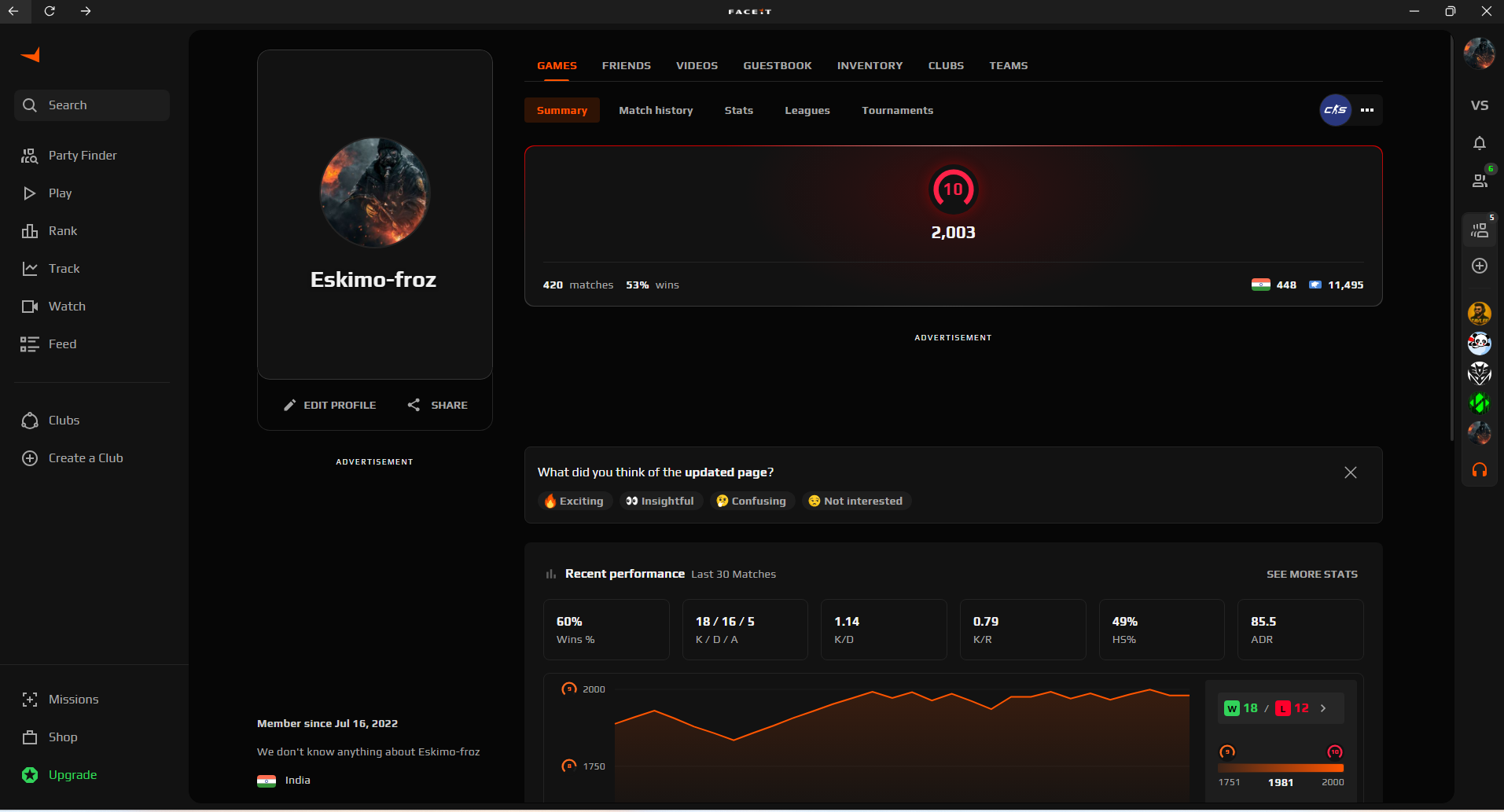Click the India country ranking 448
The width and height of the screenshot is (1504, 812).
click(1274, 285)
